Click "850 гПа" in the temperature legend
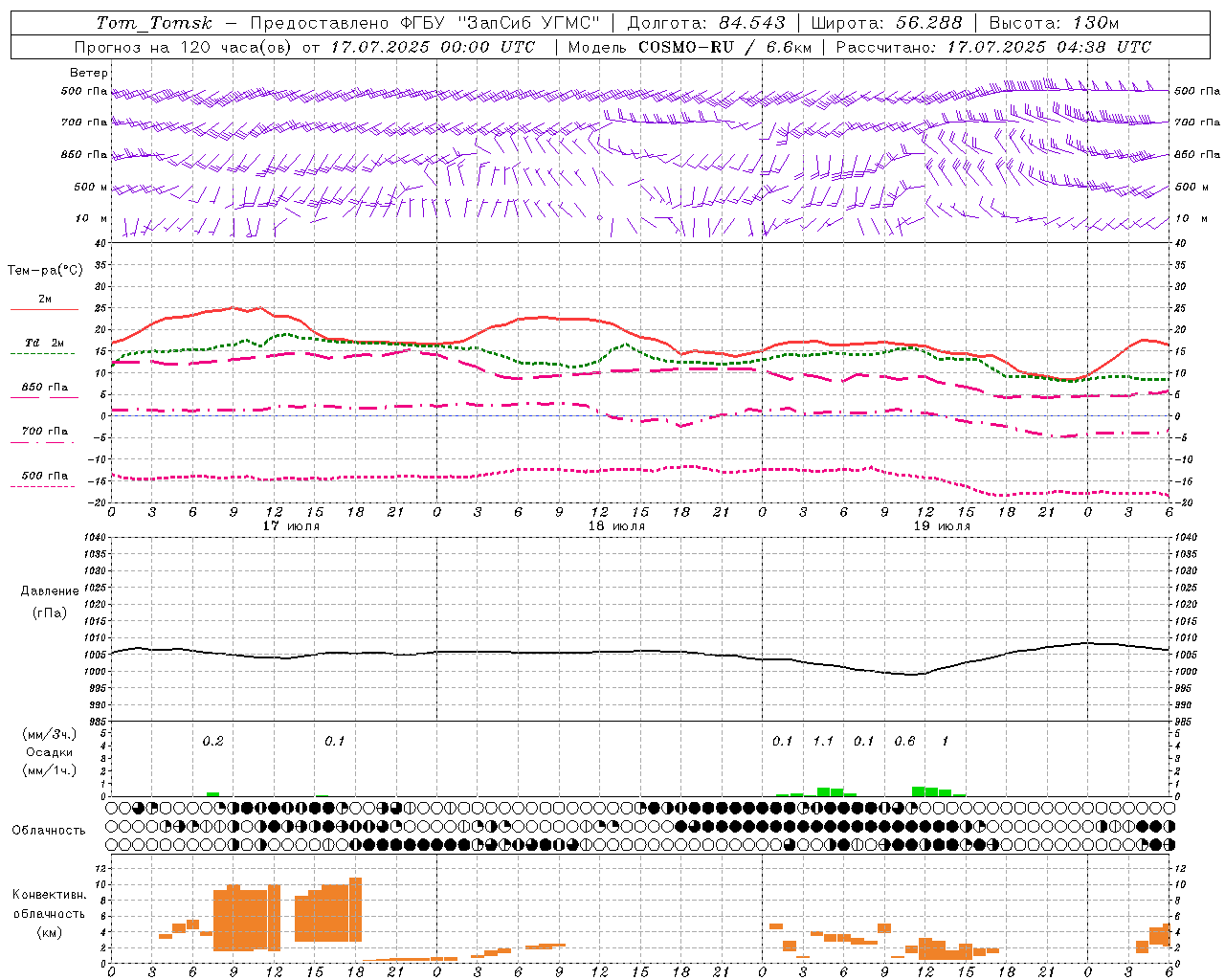This screenshot has width=1225, height=980. [44, 388]
